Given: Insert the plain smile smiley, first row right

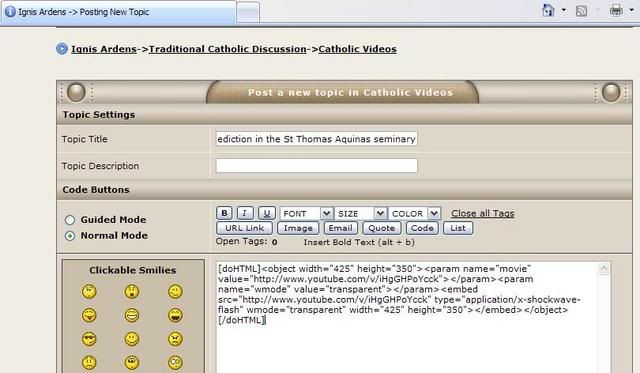Looking at the screenshot, I should [175, 291].
